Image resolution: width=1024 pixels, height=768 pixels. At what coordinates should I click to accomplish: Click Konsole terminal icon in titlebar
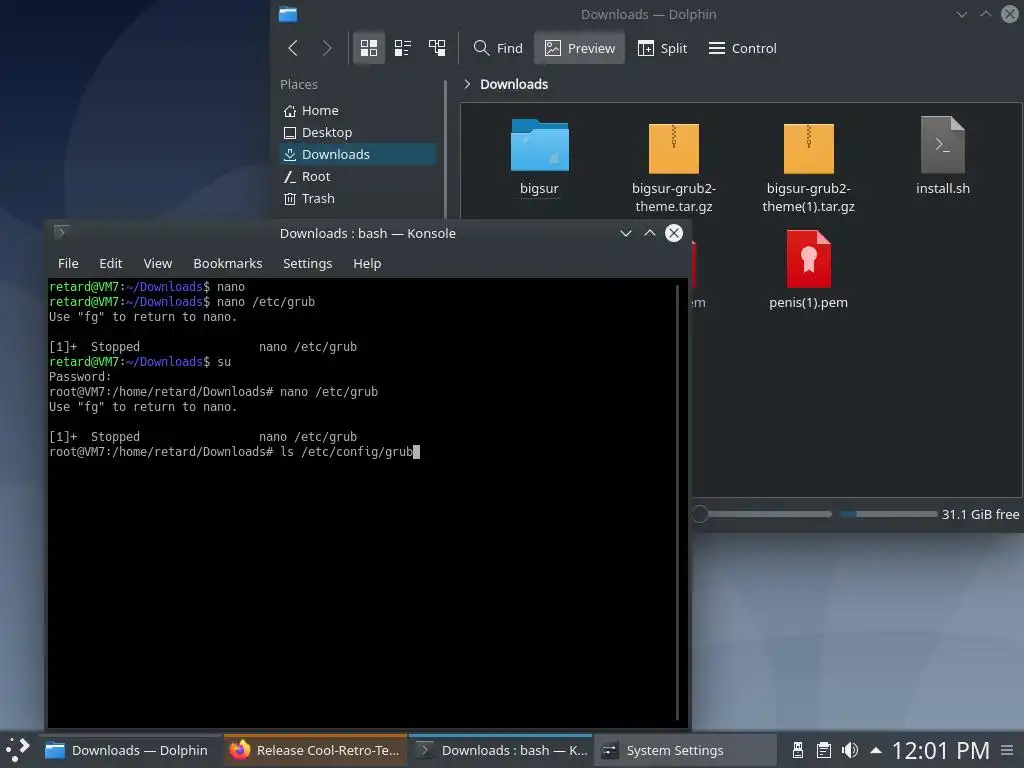[x=61, y=232]
